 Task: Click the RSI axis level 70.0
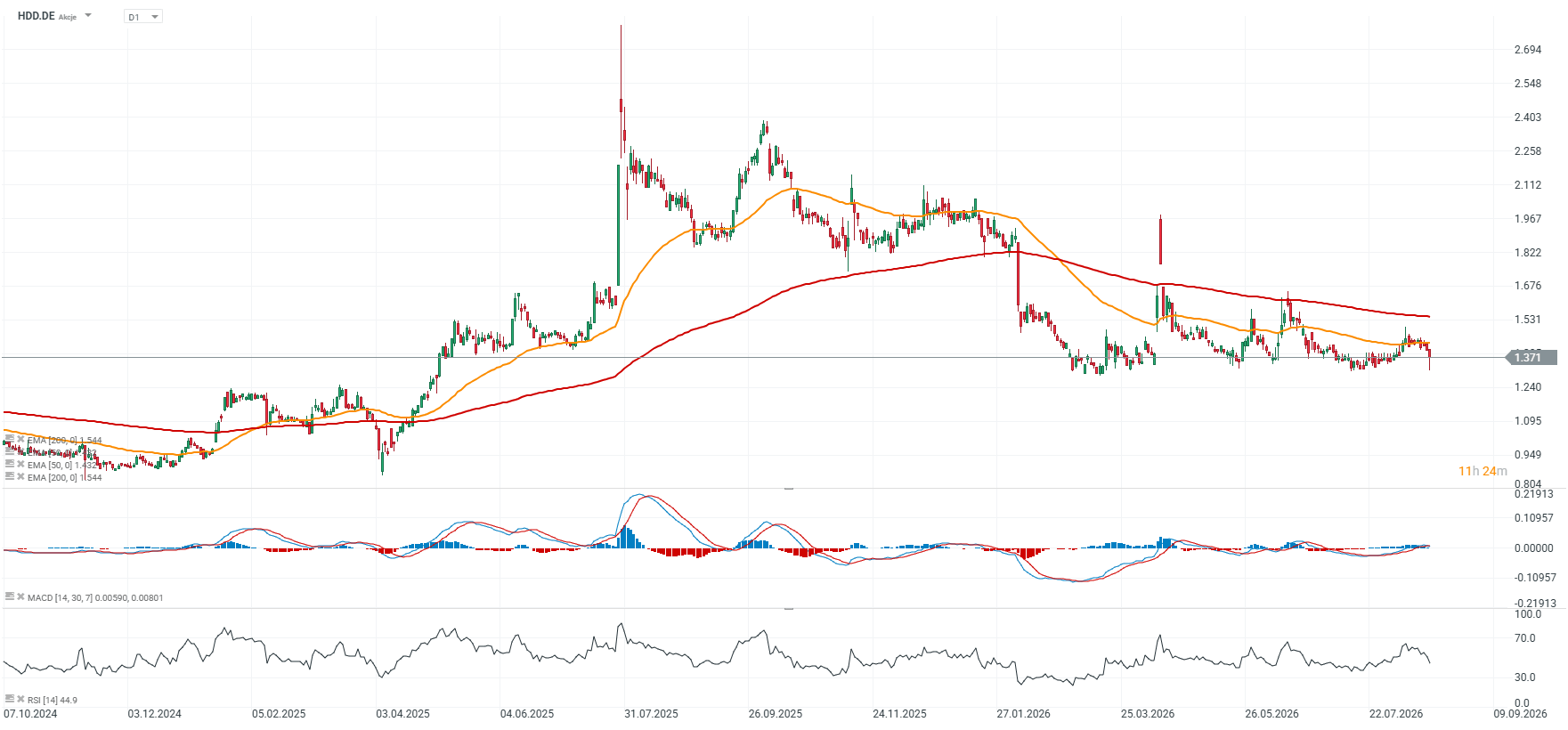pyautogui.click(x=1525, y=638)
